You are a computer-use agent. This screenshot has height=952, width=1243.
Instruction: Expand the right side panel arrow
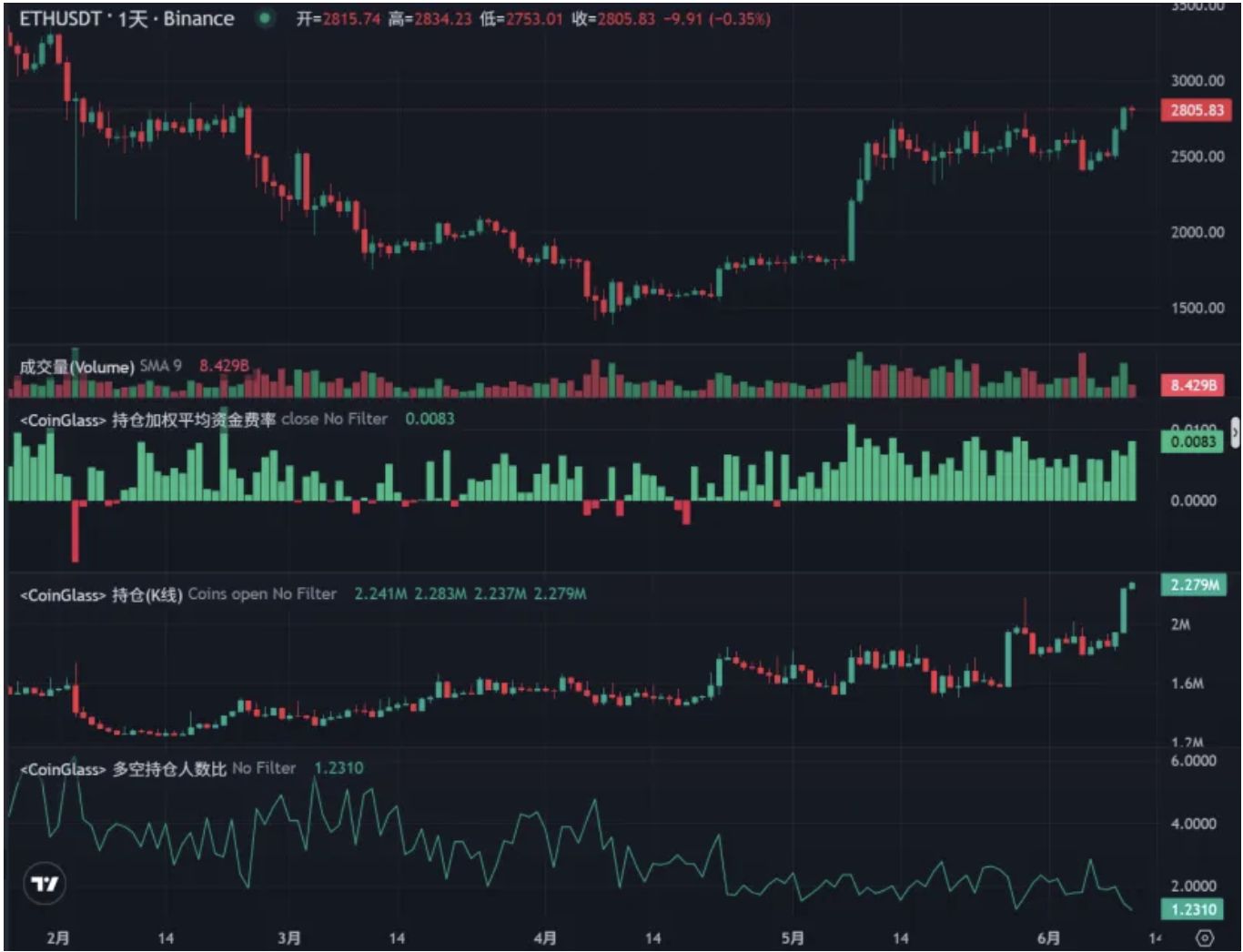[1235, 431]
